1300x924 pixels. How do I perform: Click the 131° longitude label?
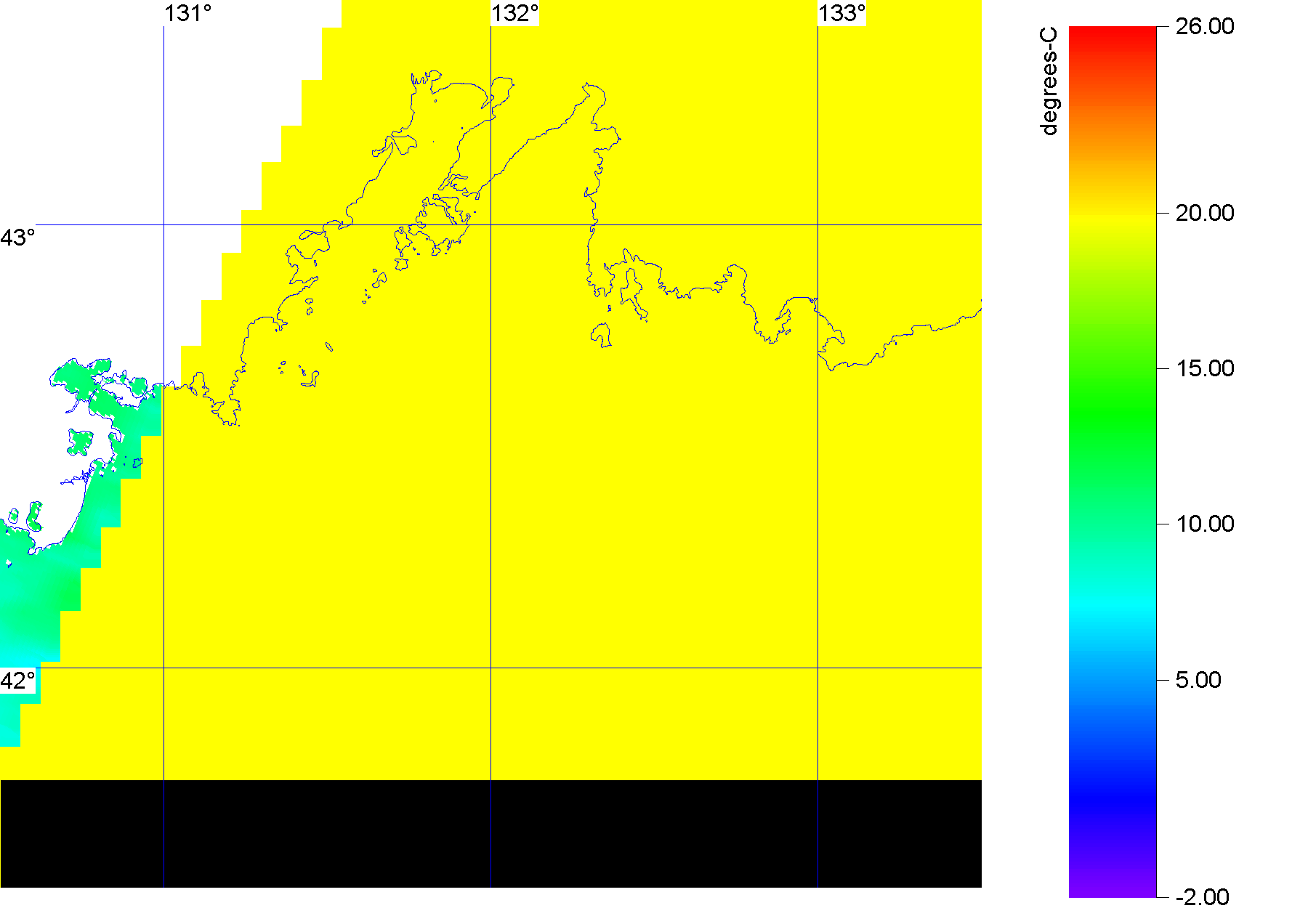point(187,14)
